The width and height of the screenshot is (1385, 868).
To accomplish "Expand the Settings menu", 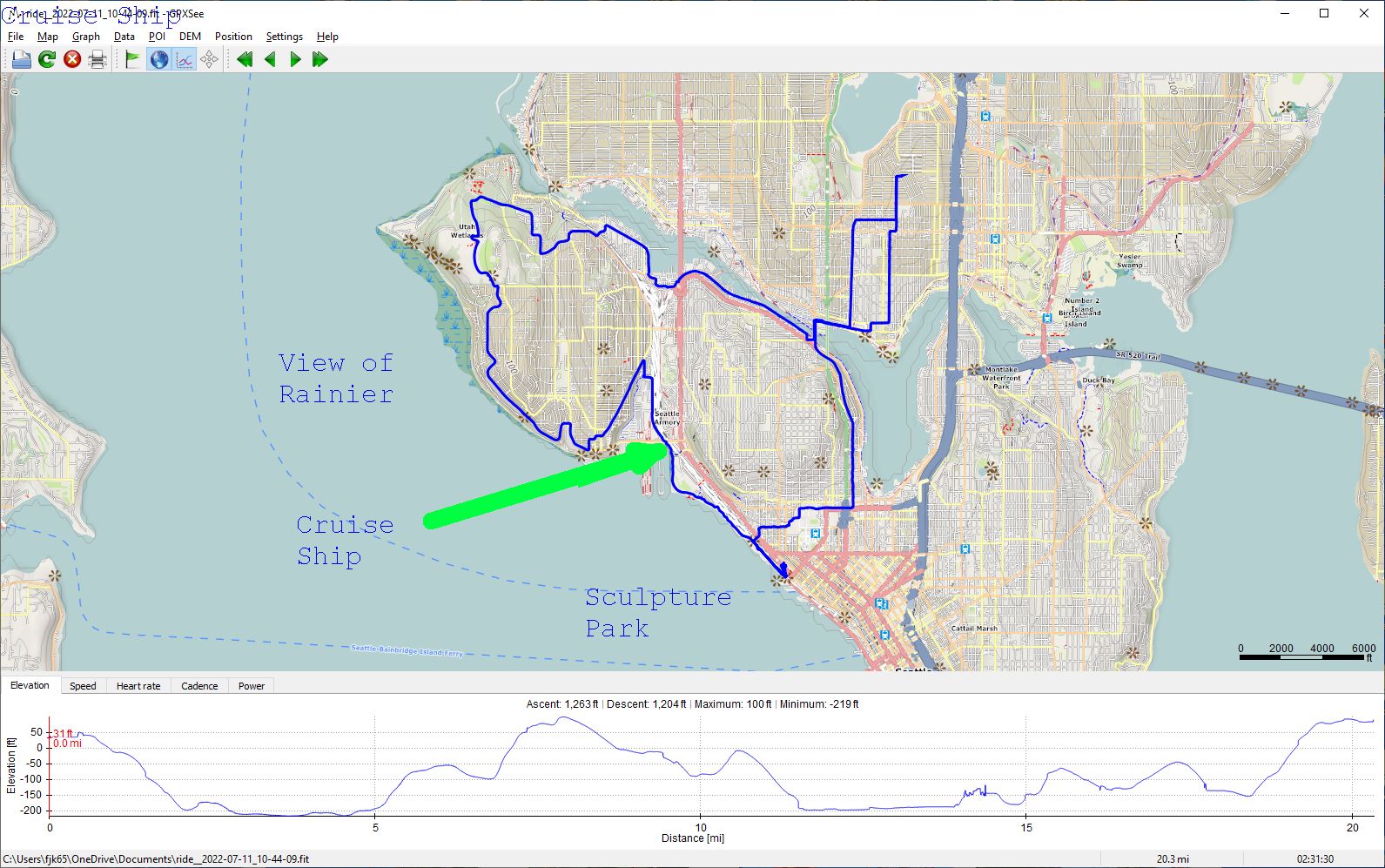I will click(x=284, y=37).
